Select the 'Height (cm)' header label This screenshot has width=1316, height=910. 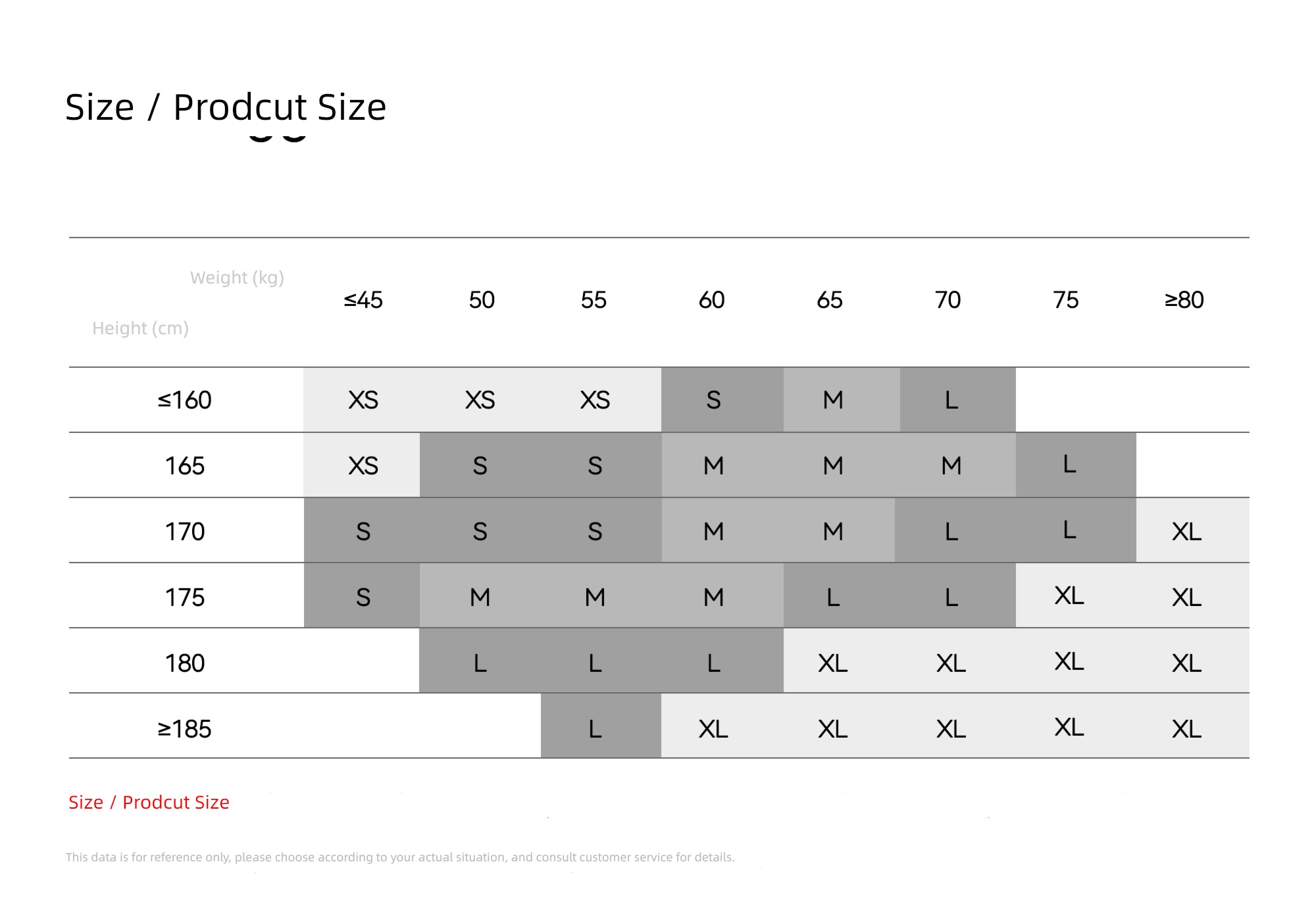(x=140, y=328)
